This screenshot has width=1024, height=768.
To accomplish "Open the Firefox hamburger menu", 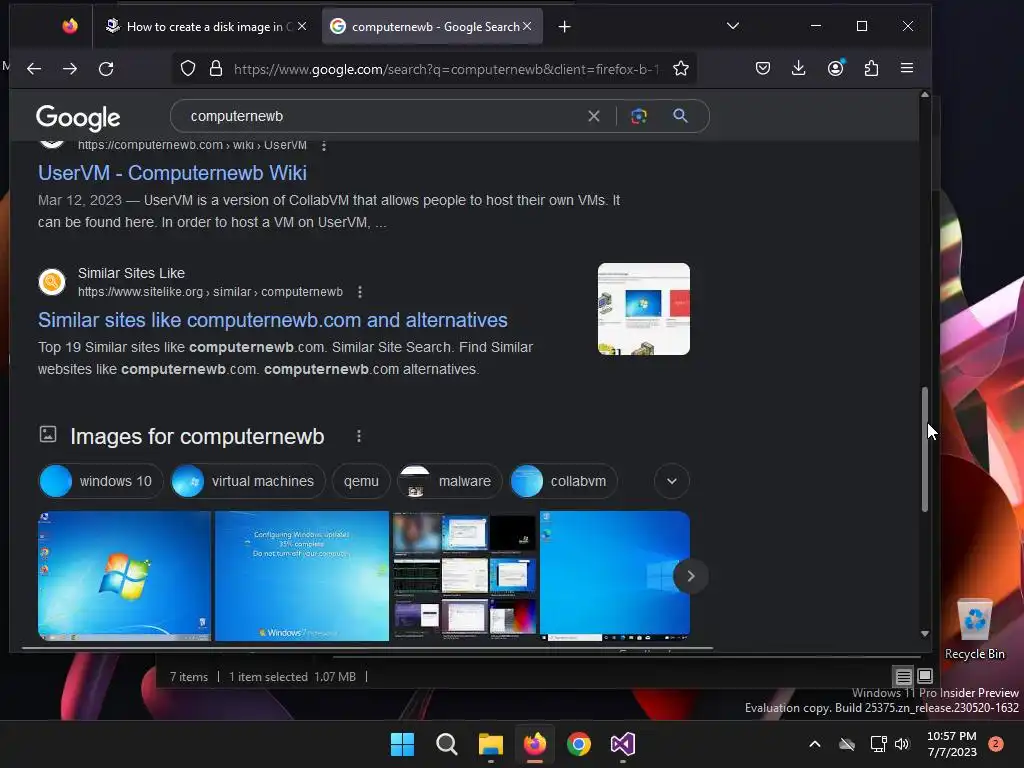I will [906, 68].
